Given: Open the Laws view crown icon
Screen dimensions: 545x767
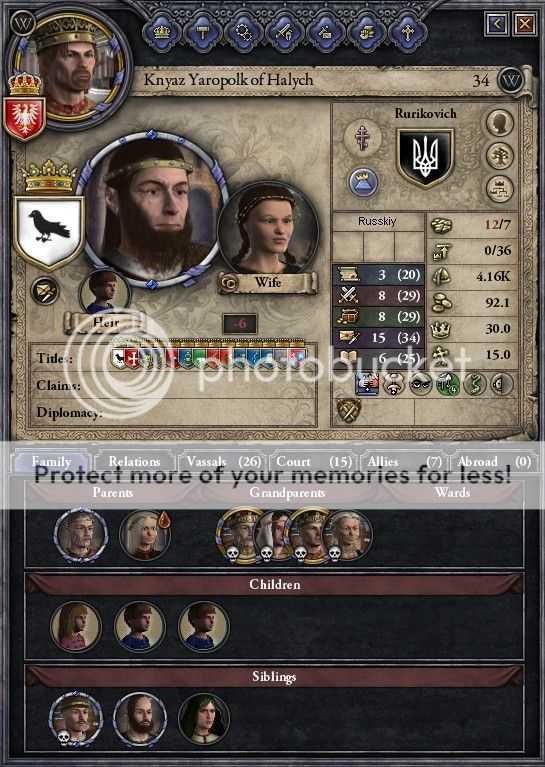Looking at the screenshot, I should tap(162, 32).
